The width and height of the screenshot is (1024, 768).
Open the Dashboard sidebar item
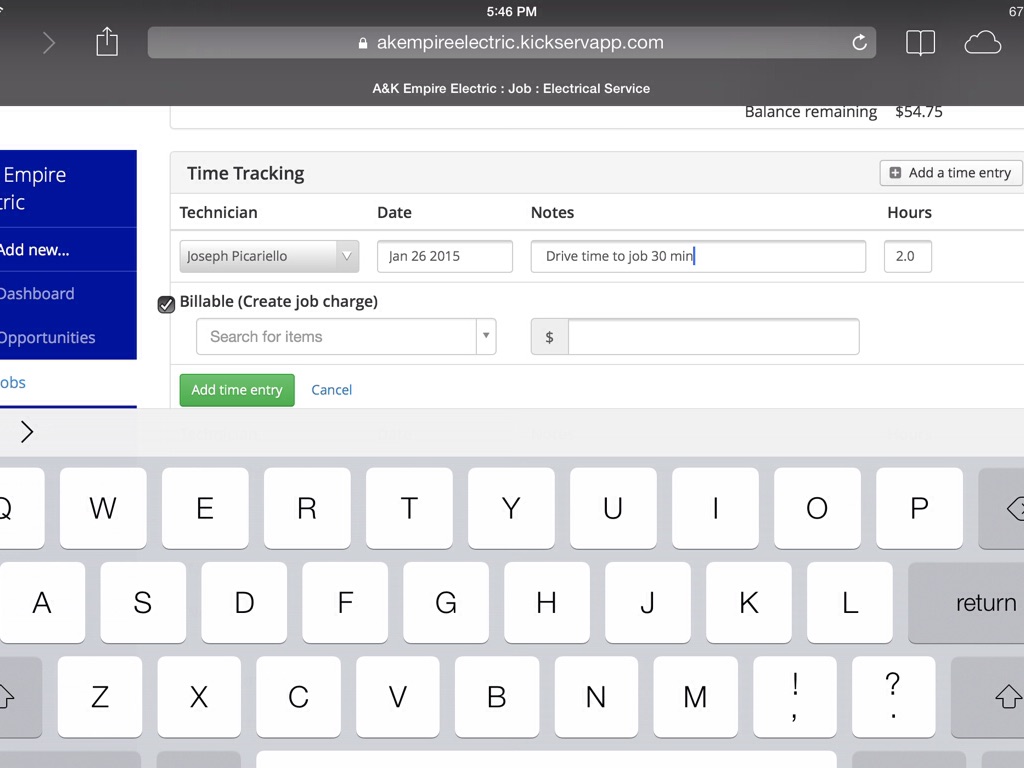38,293
